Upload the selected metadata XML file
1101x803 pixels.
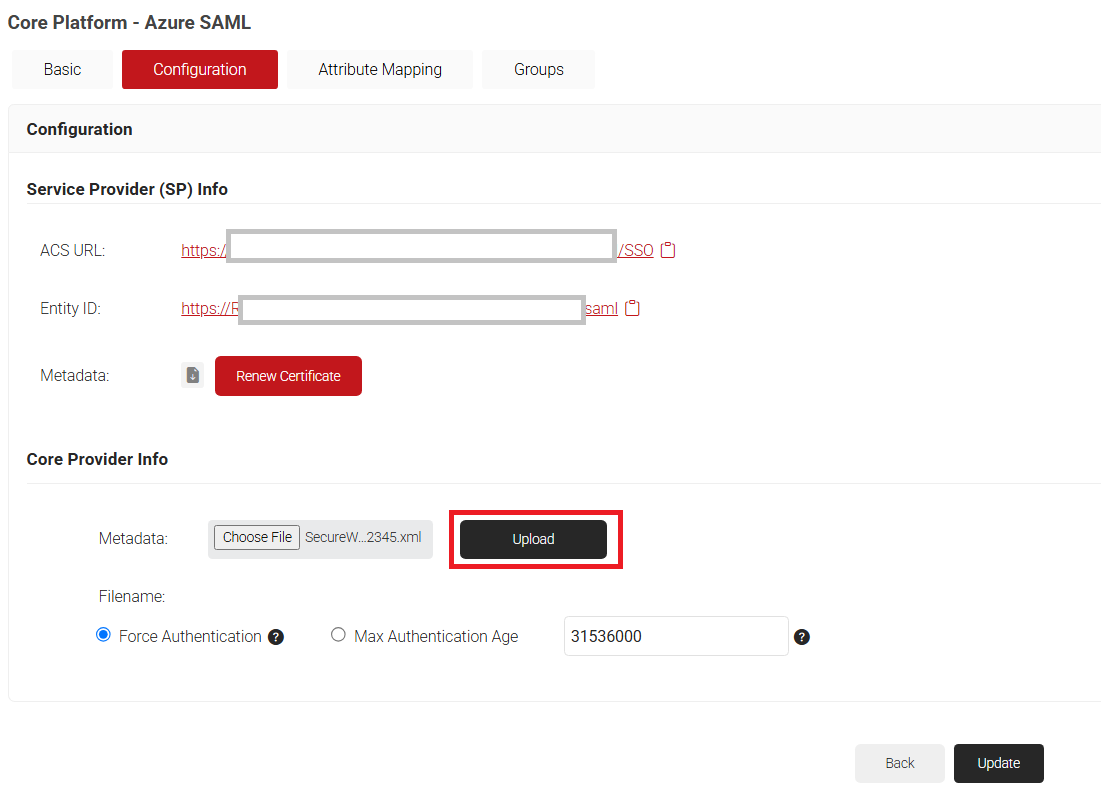[x=533, y=539]
